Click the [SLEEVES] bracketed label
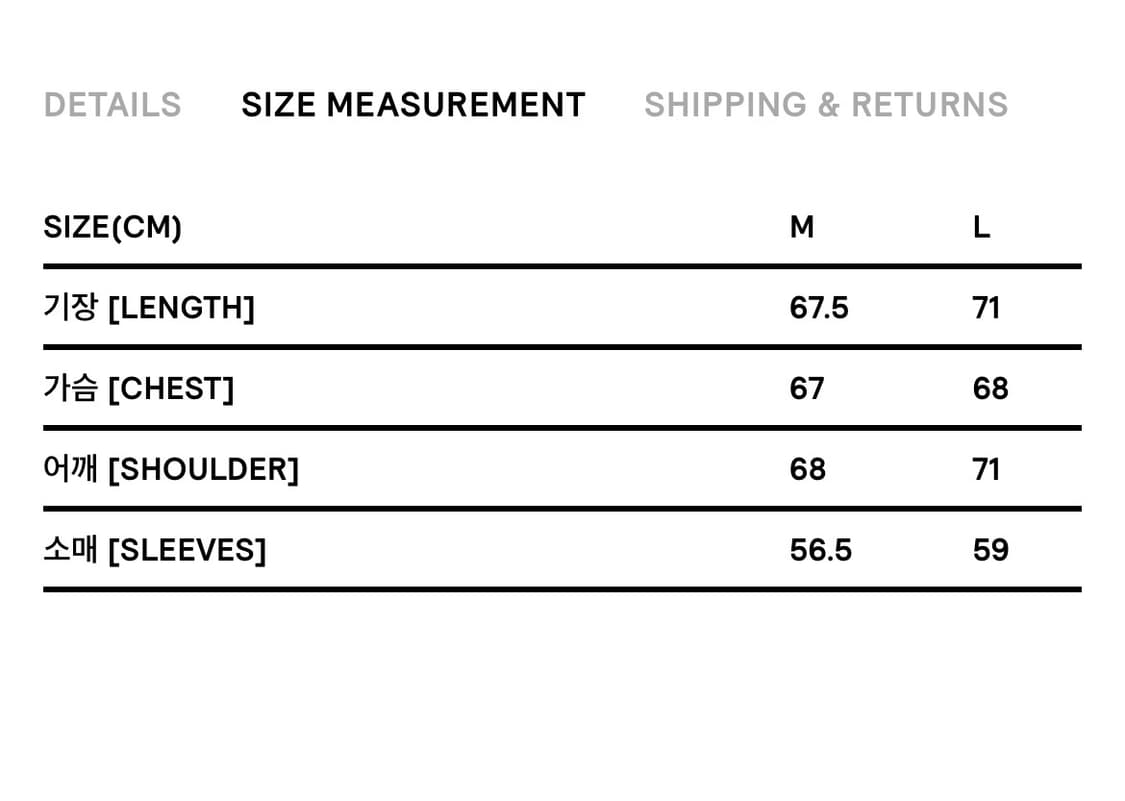 [186, 550]
